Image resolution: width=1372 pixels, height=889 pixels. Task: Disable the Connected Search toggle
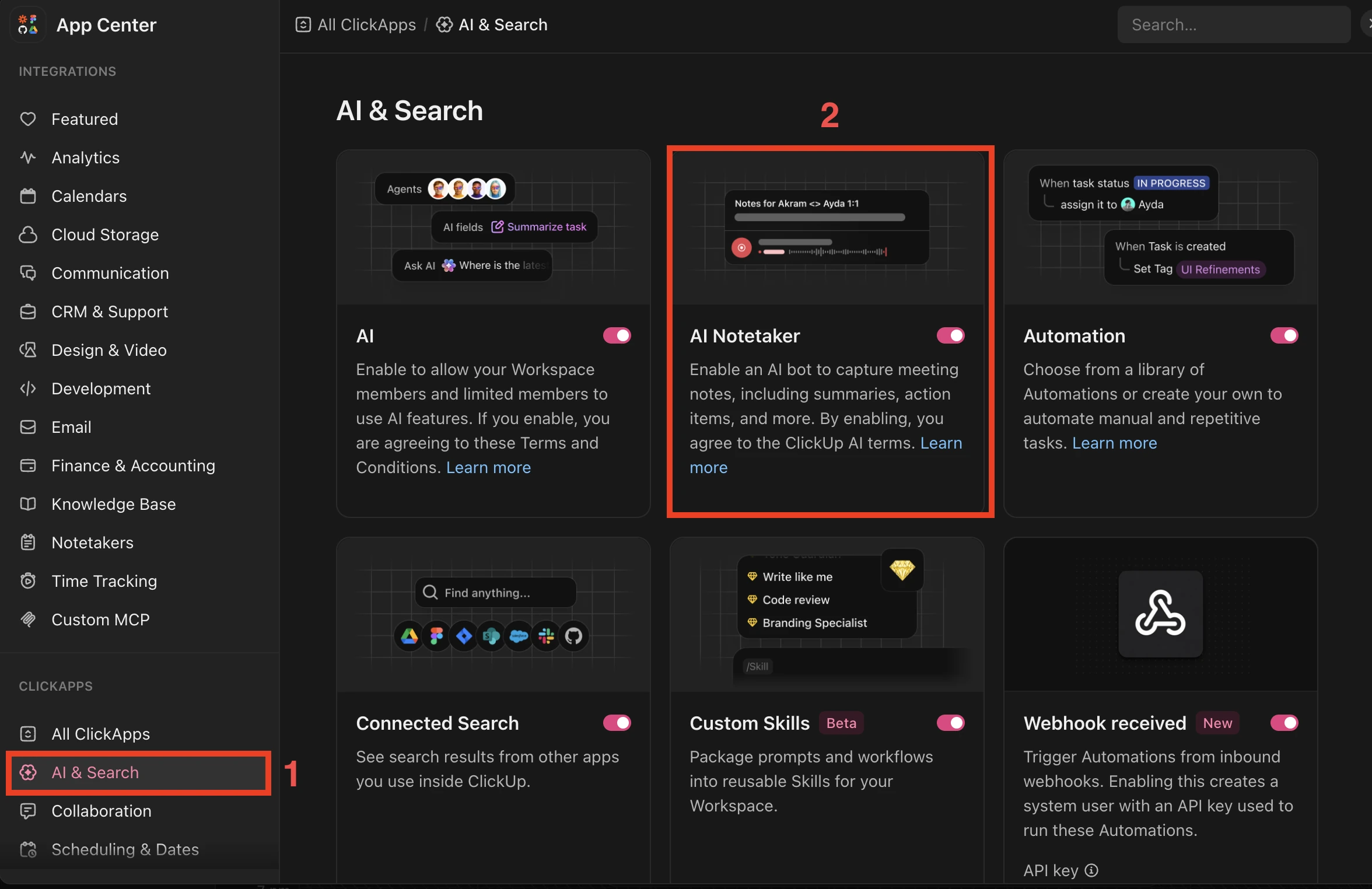point(617,723)
